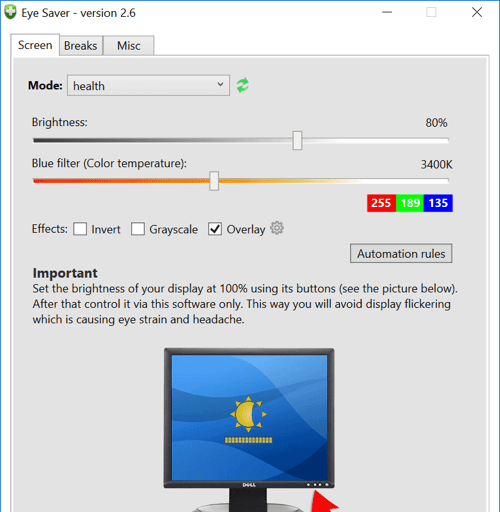Open Automation rules

(x=401, y=254)
